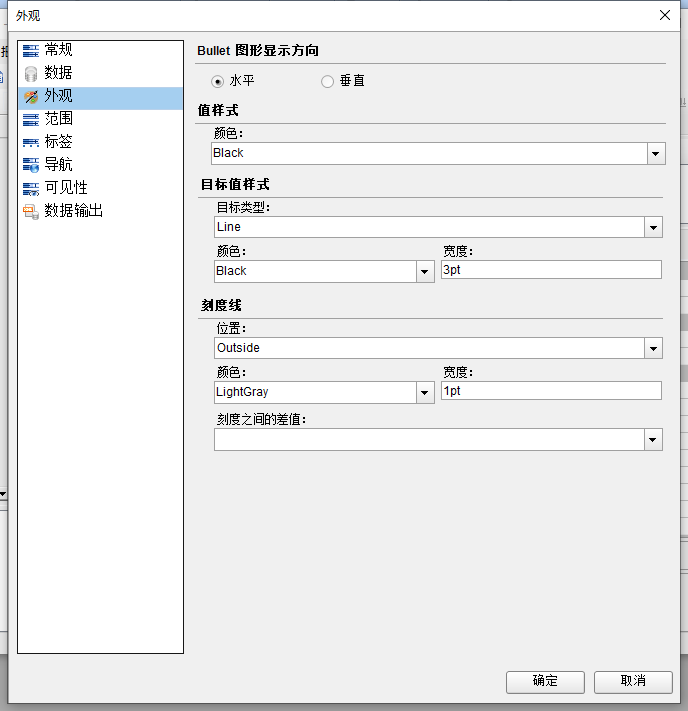
Task: Open the 值样式 颜色 dropdown arrow
Action: (656, 154)
